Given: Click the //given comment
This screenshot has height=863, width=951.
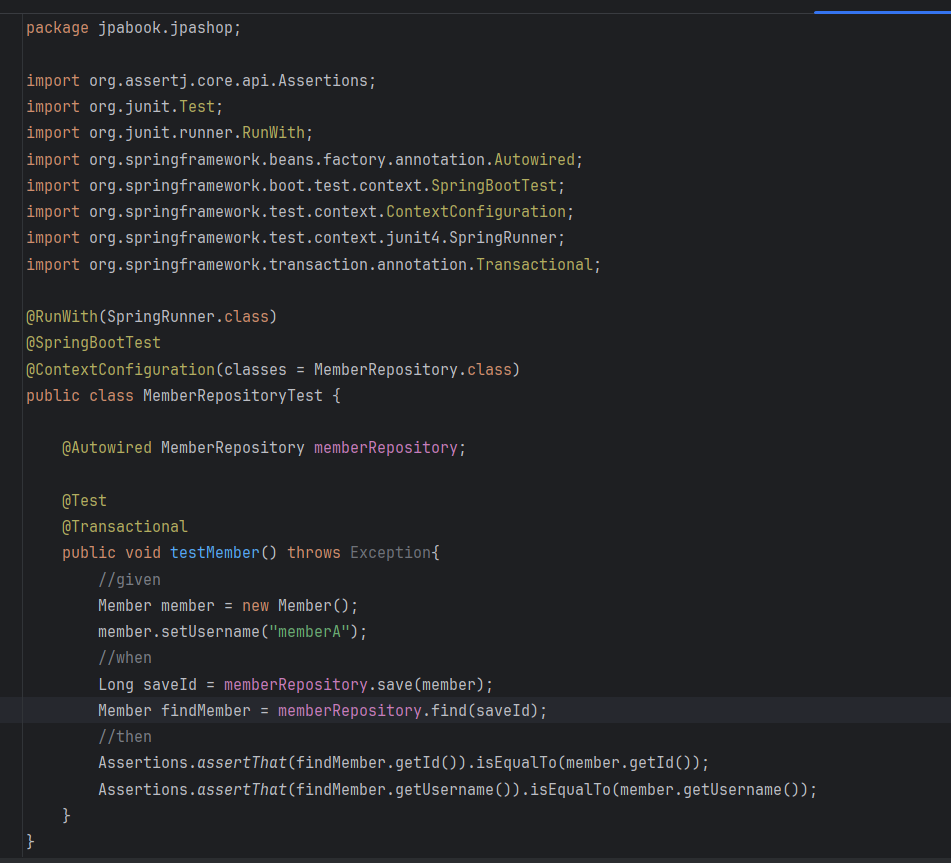Looking at the screenshot, I should 129,580.
